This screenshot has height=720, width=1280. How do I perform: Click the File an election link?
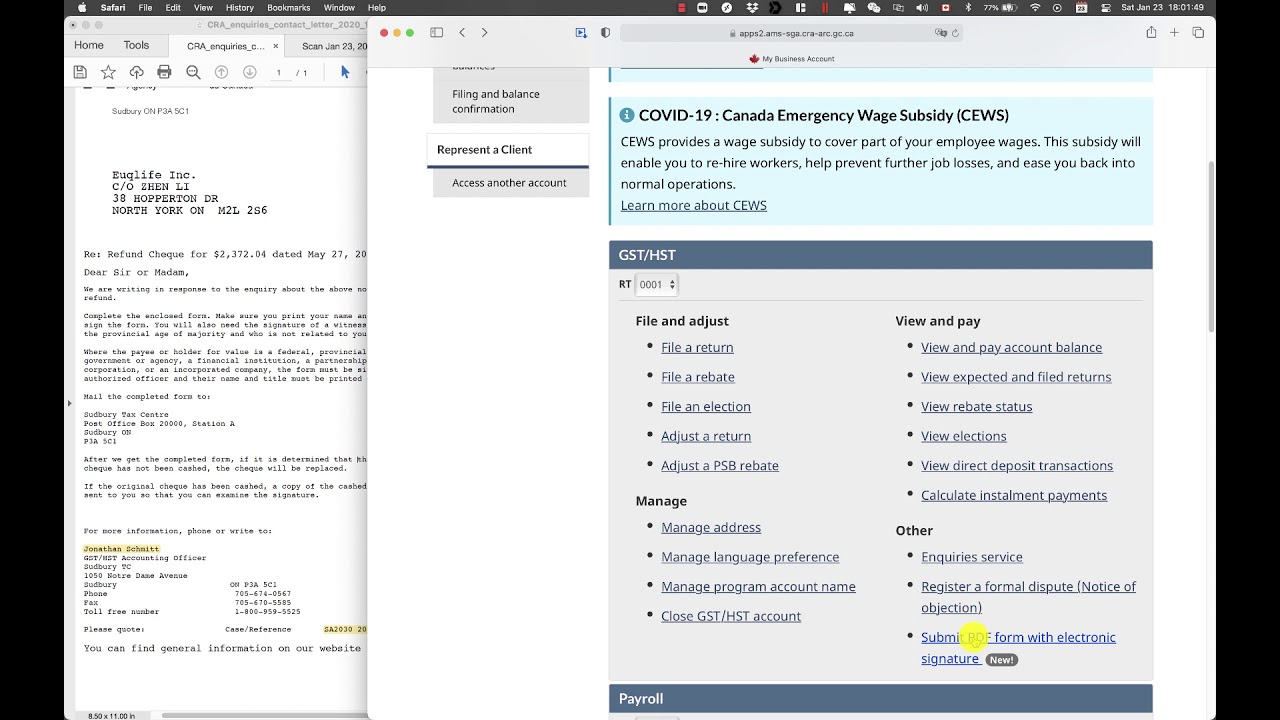[706, 406]
